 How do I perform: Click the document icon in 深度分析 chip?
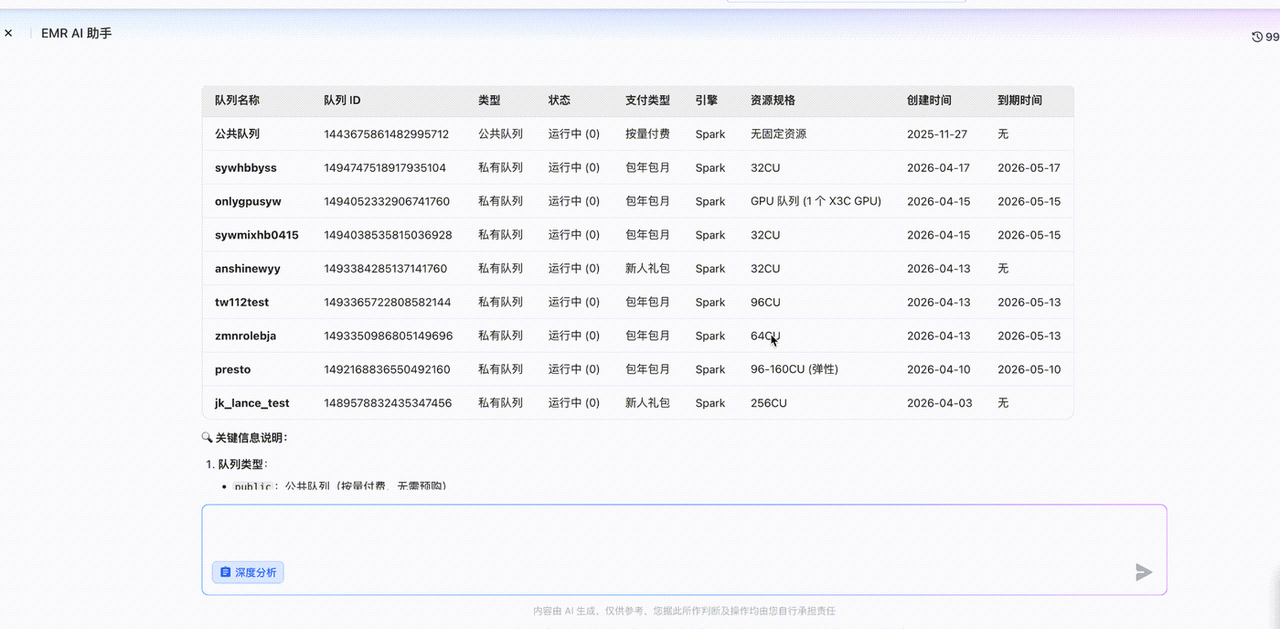tap(225, 572)
